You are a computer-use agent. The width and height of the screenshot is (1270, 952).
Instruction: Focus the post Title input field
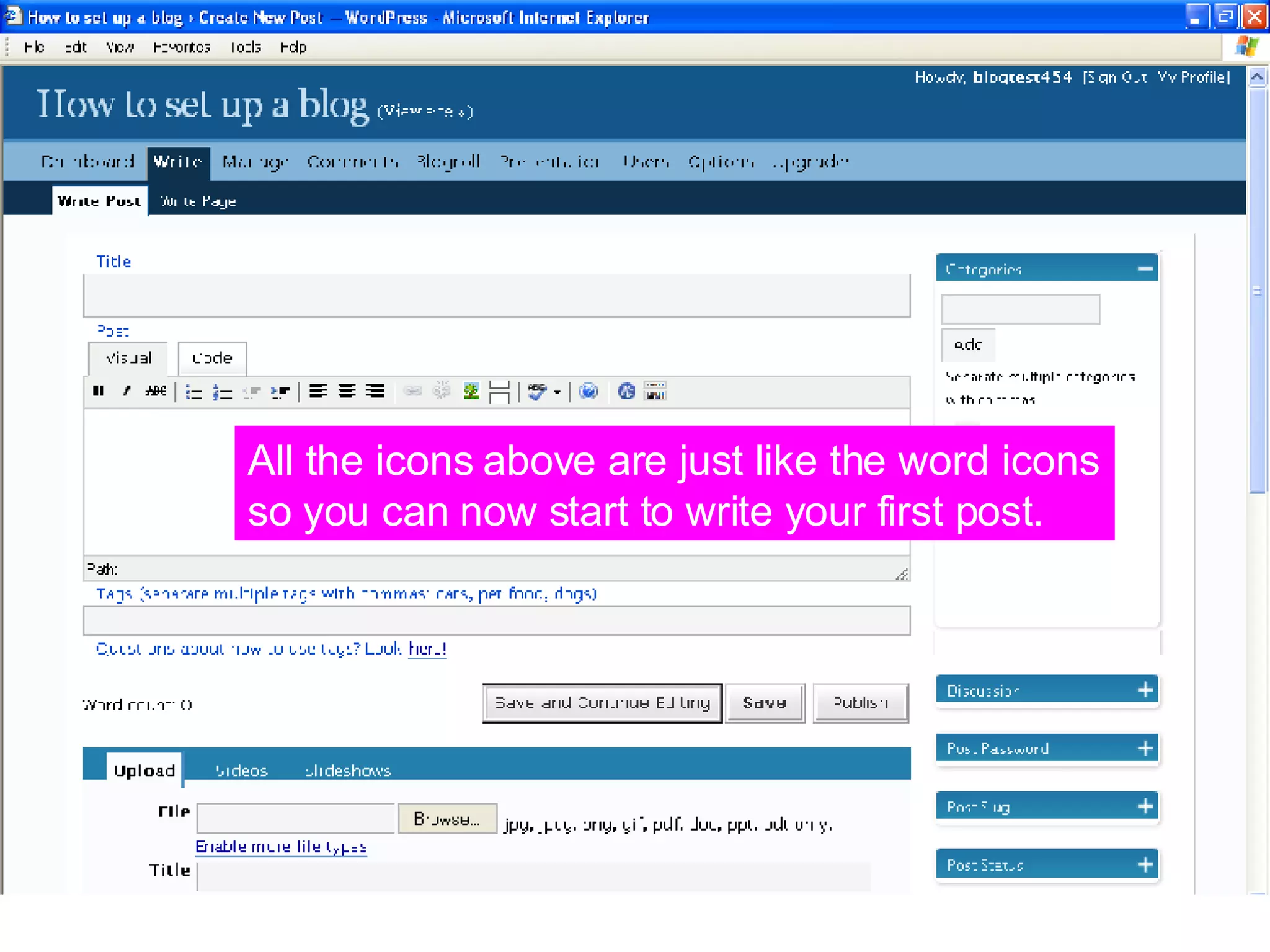point(497,296)
